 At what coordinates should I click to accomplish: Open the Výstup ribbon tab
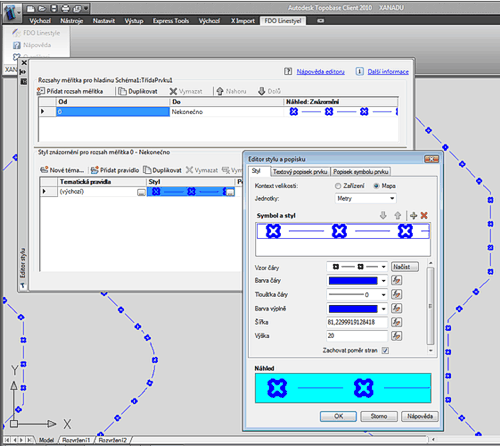pyautogui.click(x=134, y=21)
